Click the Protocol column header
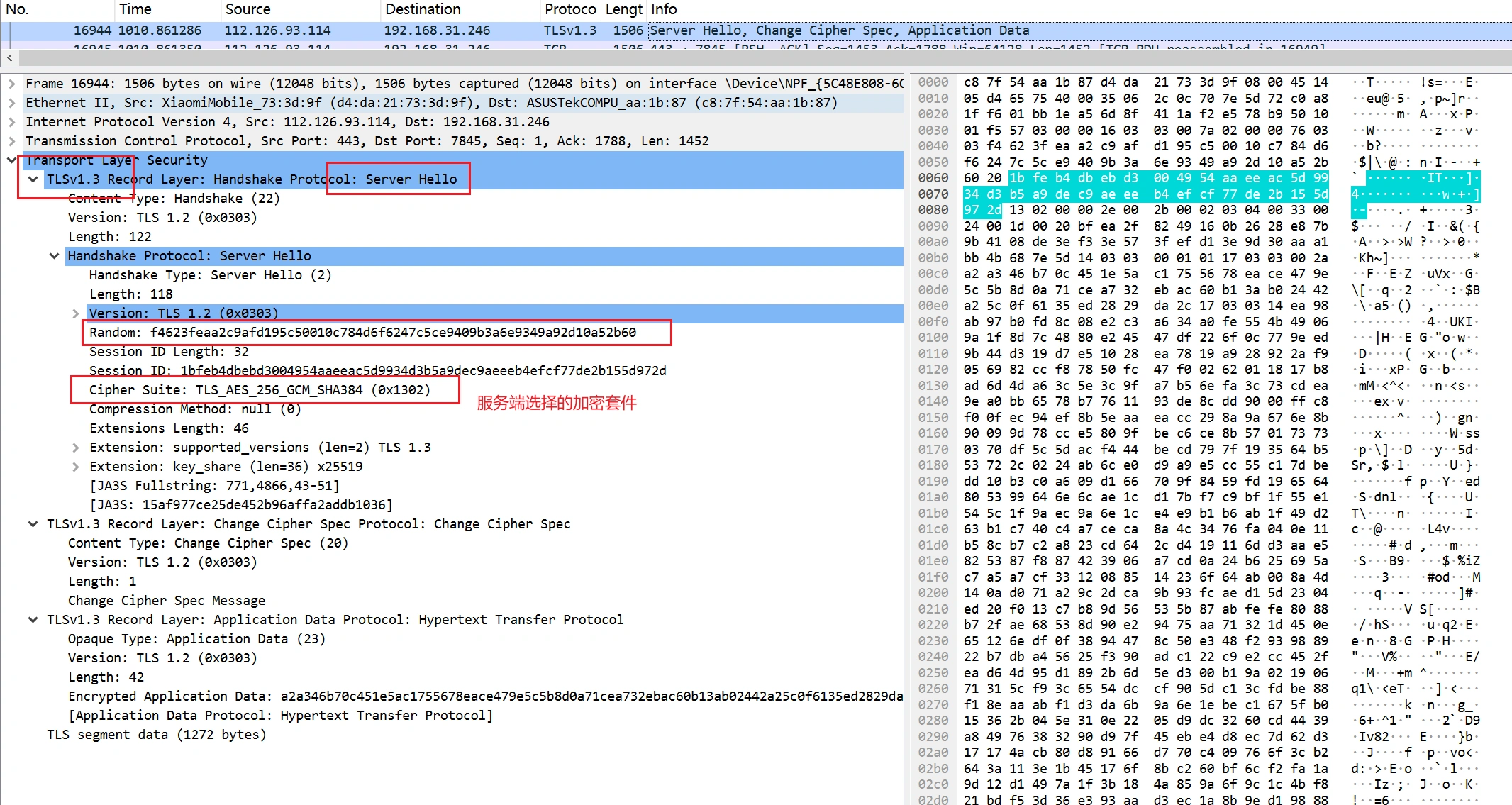1512x805 pixels. point(569,9)
